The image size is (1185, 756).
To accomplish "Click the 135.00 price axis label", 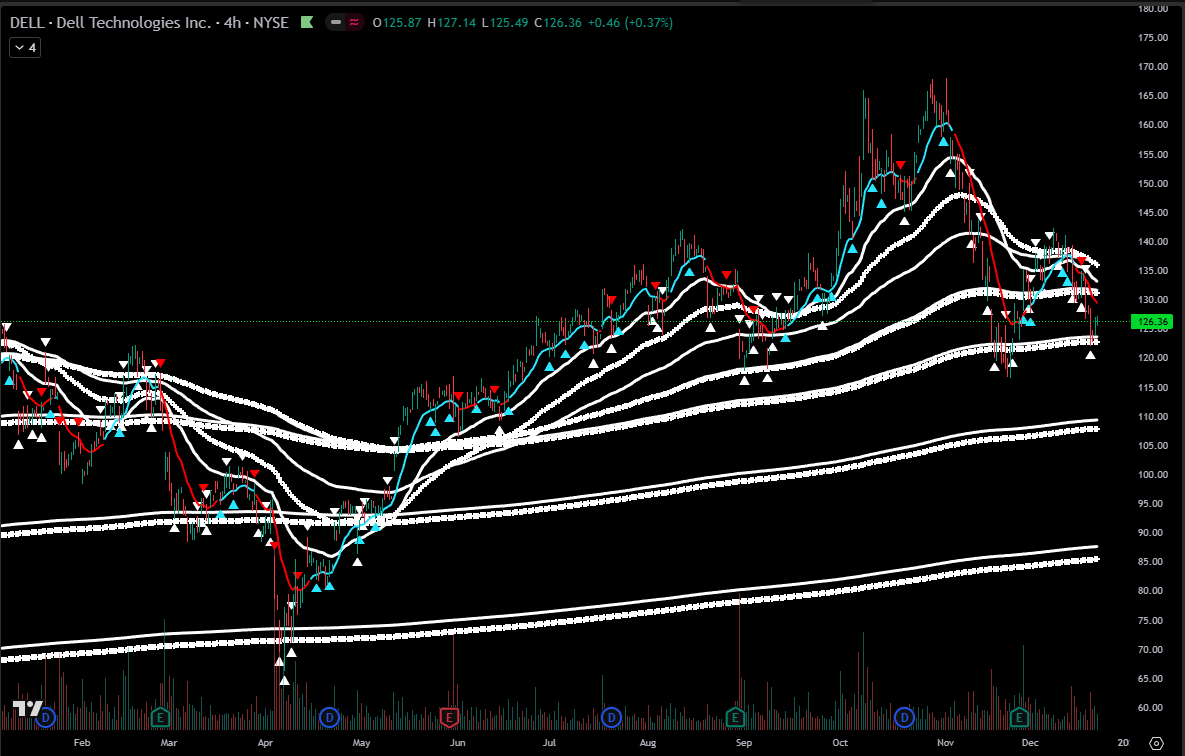I will pos(1153,271).
